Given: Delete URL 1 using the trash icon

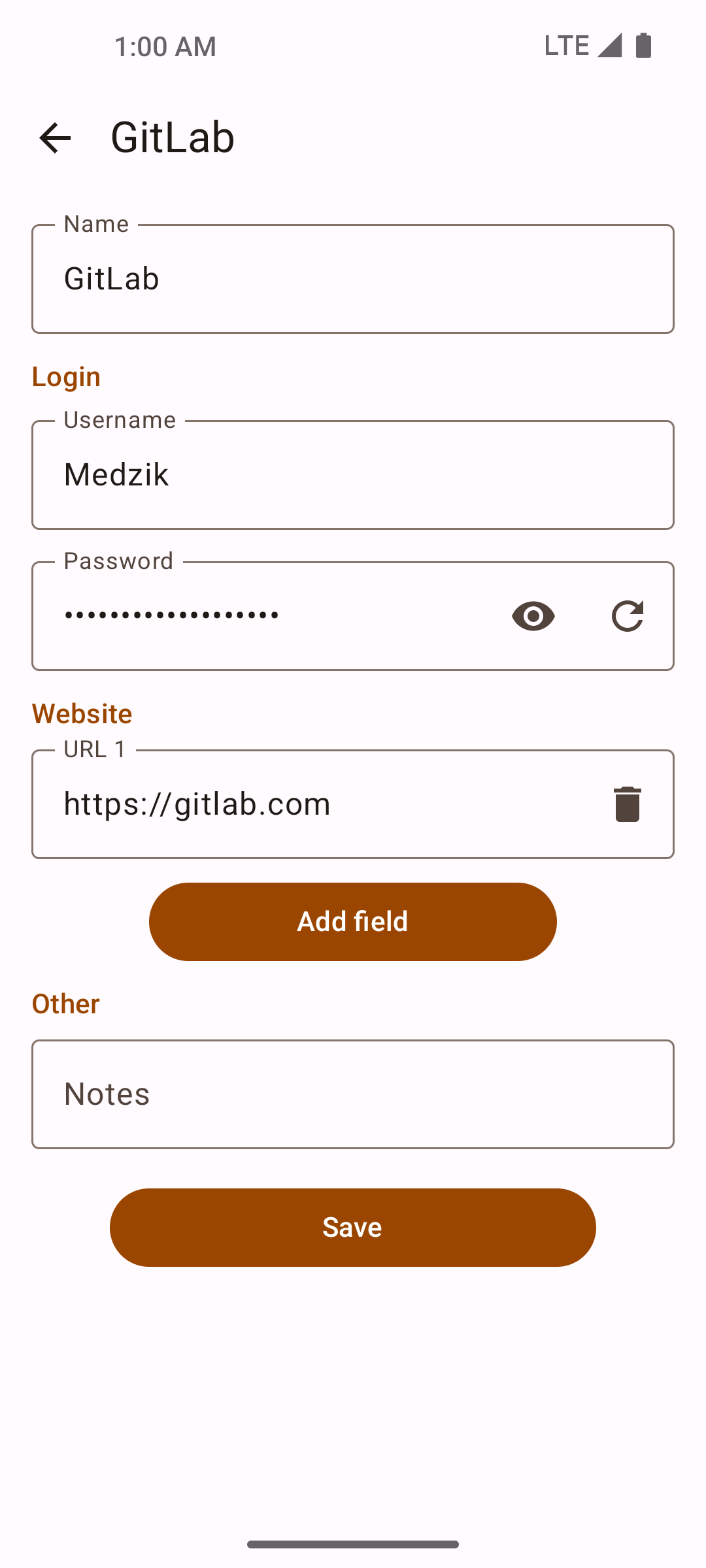Looking at the screenshot, I should click(628, 804).
